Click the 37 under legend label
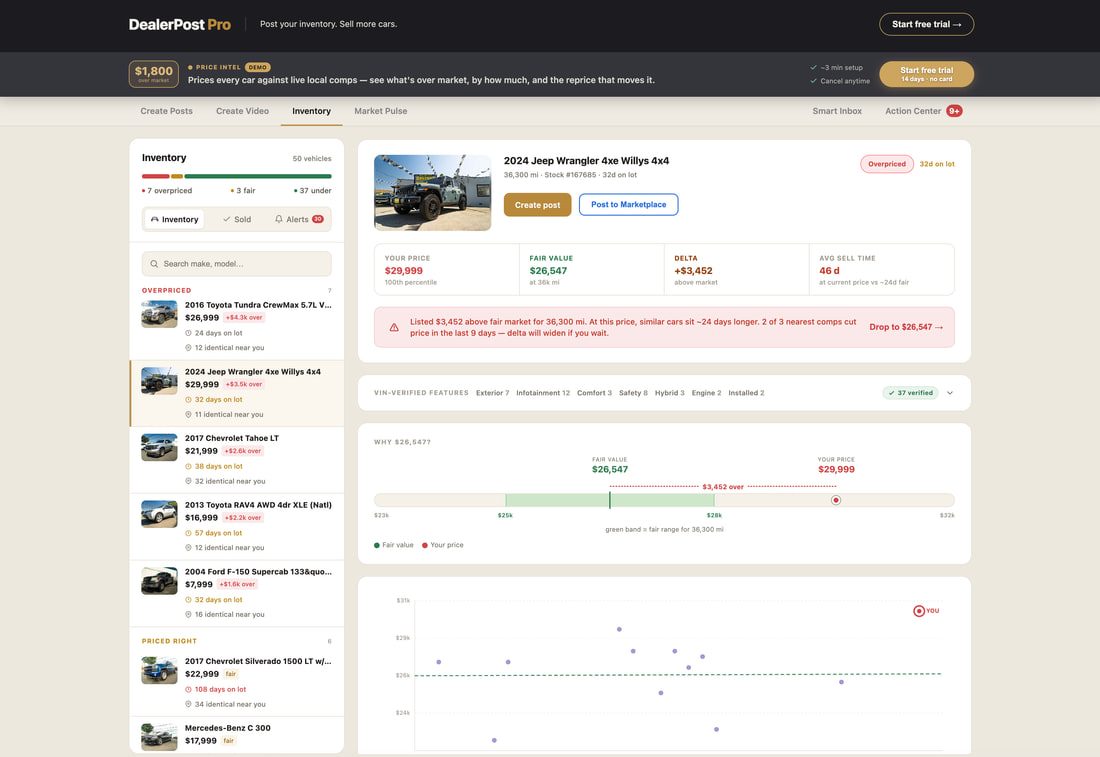Viewport: 1100px width, 757px height. [313, 191]
